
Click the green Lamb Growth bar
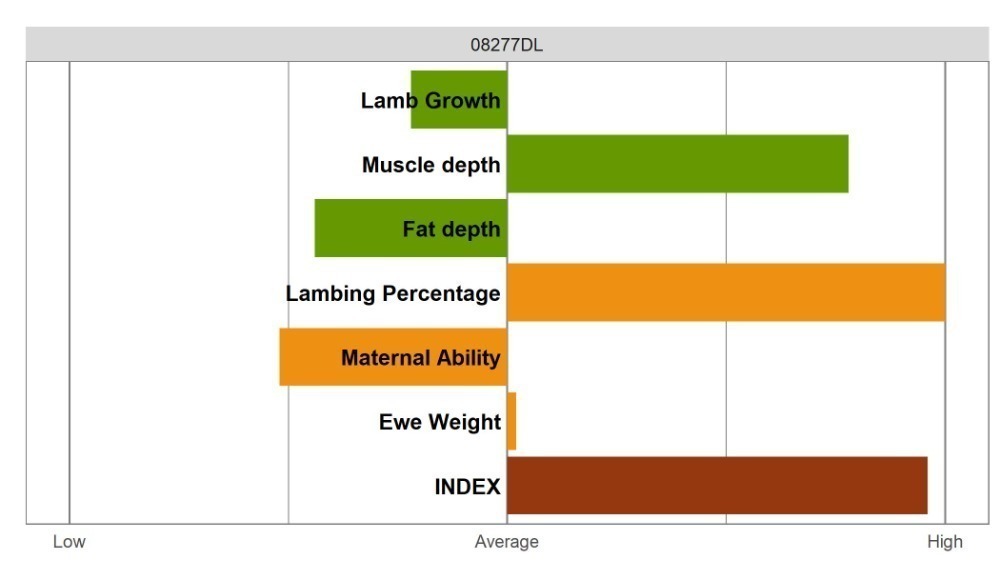pos(459,78)
